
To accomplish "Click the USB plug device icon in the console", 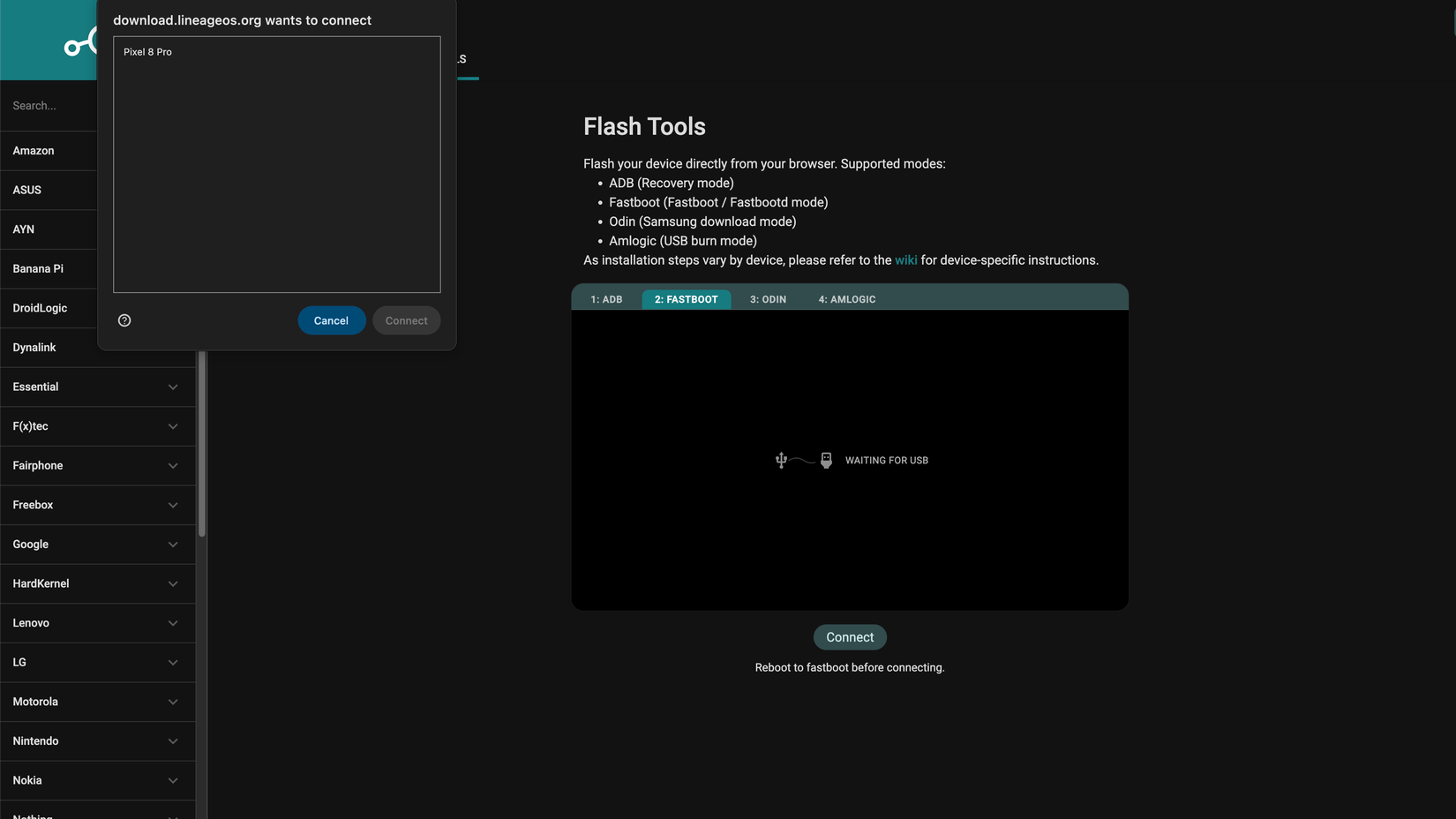I will 826,460.
